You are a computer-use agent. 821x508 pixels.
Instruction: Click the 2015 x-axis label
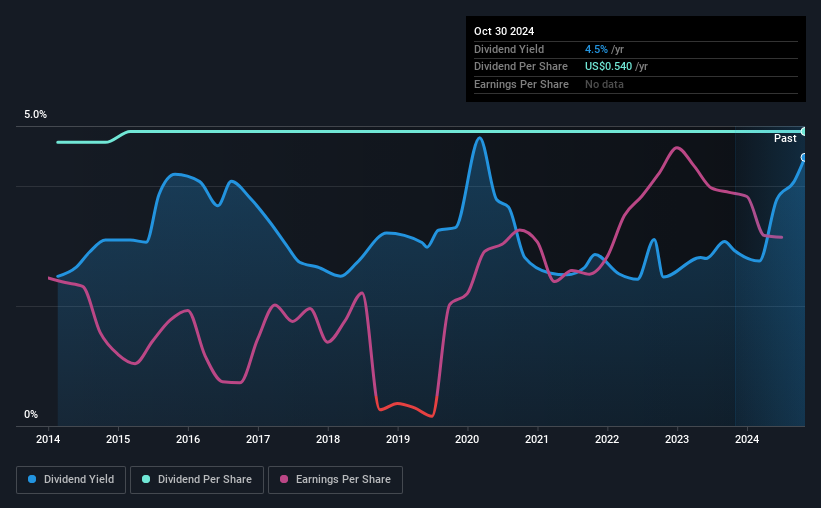(x=118, y=439)
